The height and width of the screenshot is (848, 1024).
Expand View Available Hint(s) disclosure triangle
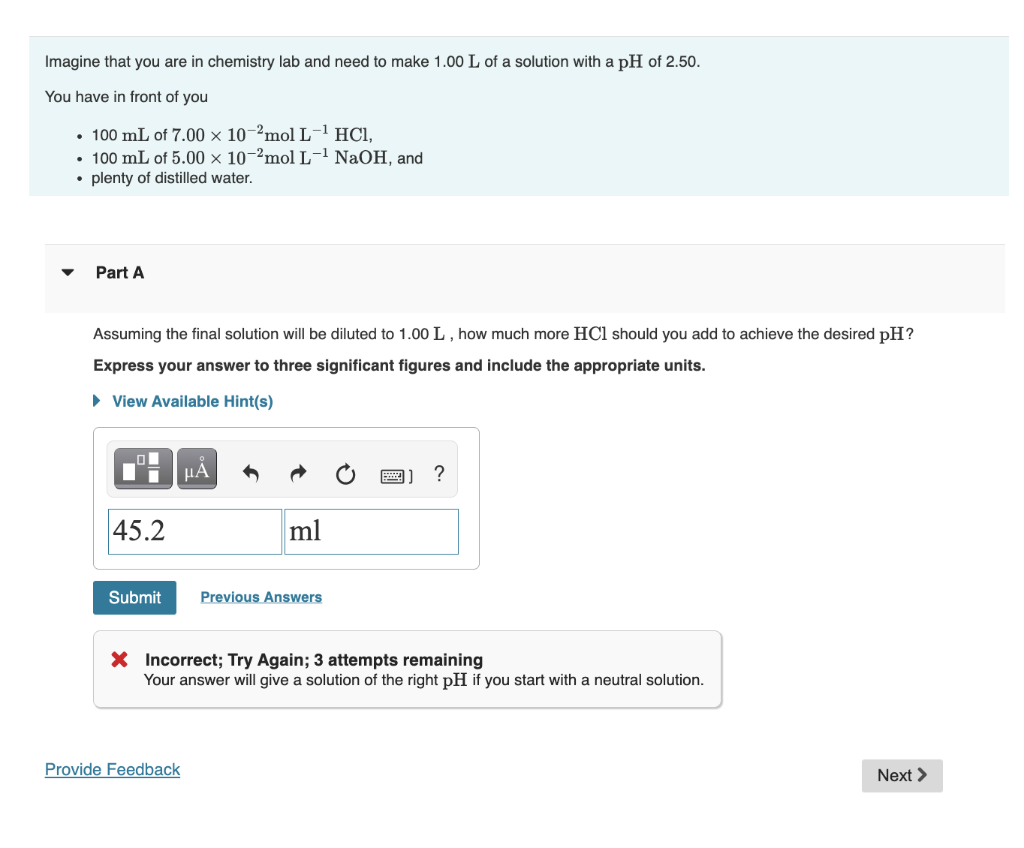click(x=97, y=400)
